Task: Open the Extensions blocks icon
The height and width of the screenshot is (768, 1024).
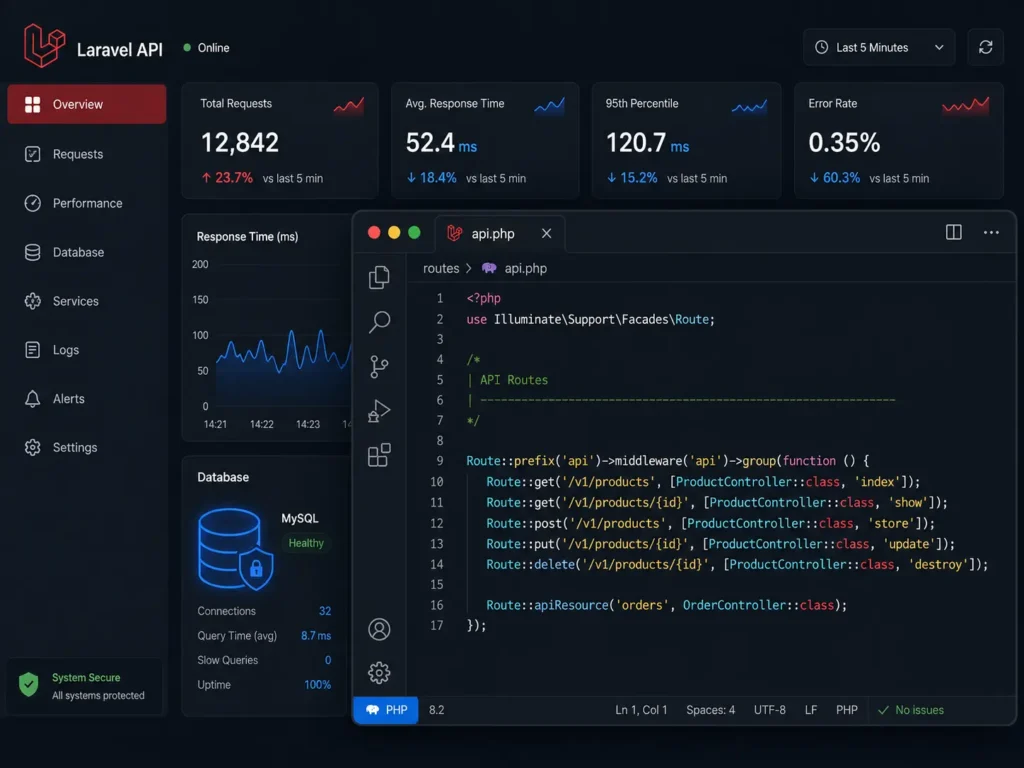Action: click(x=379, y=455)
